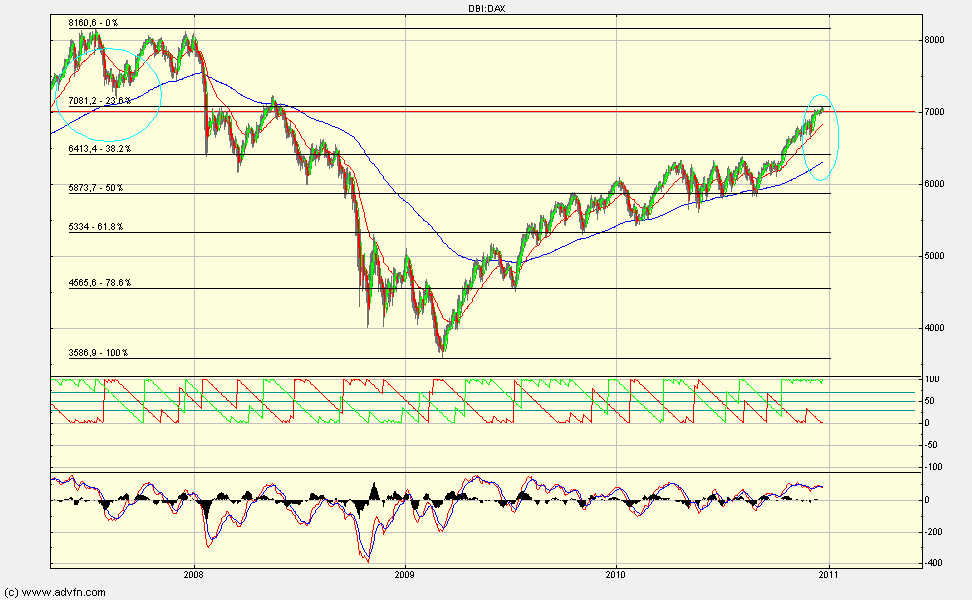
Task: Click the 2011 year axis label
Action: point(829,575)
